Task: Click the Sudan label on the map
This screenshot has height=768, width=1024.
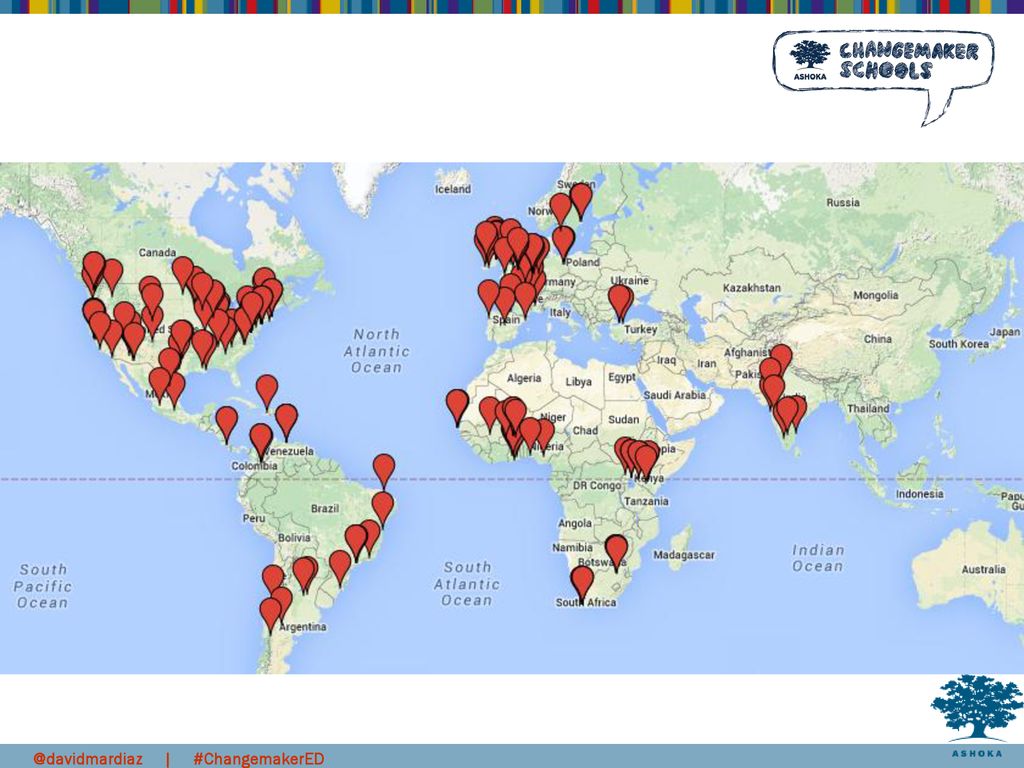Action: pos(624,419)
